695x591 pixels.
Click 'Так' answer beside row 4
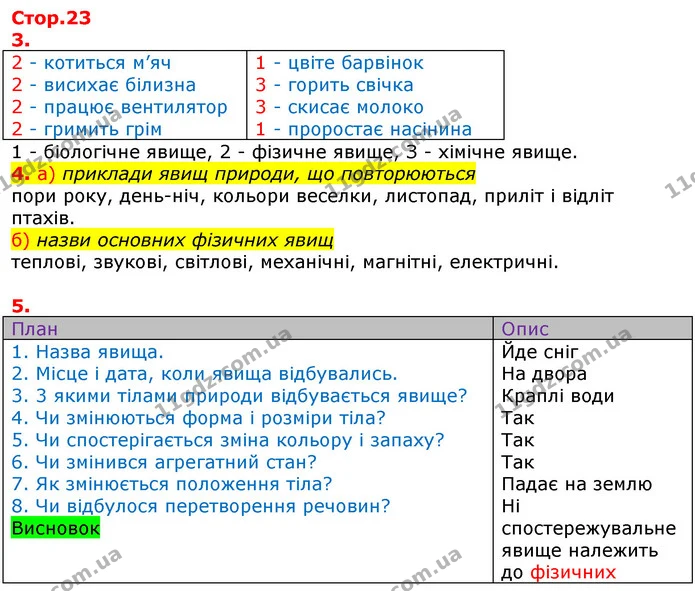(518, 418)
